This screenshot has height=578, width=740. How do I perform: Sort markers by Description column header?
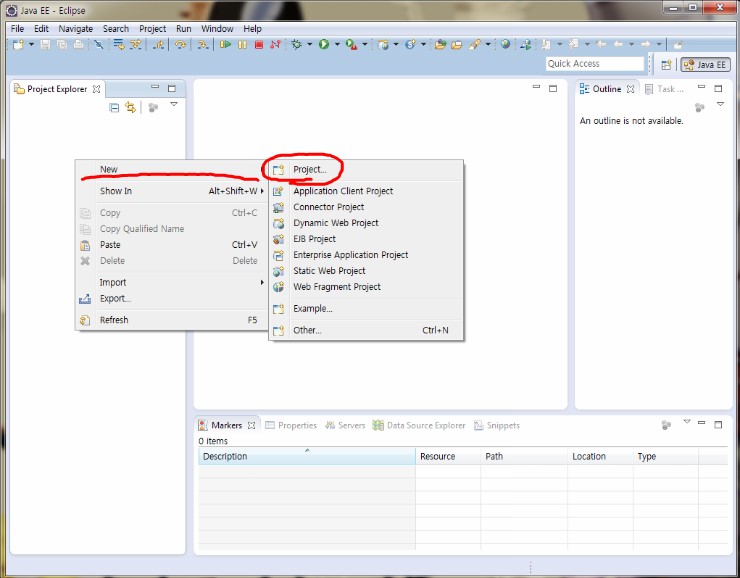(x=306, y=456)
